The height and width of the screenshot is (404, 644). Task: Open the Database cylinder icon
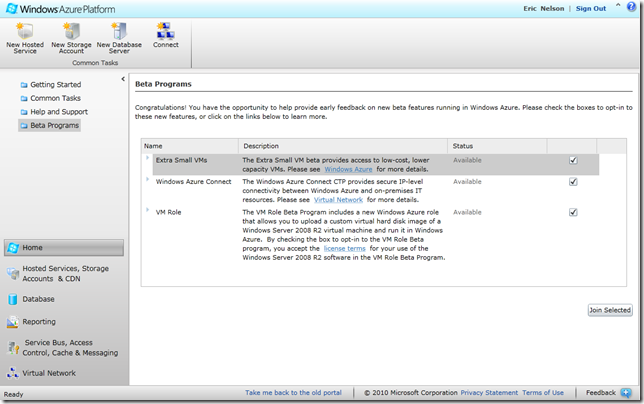[13, 299]
